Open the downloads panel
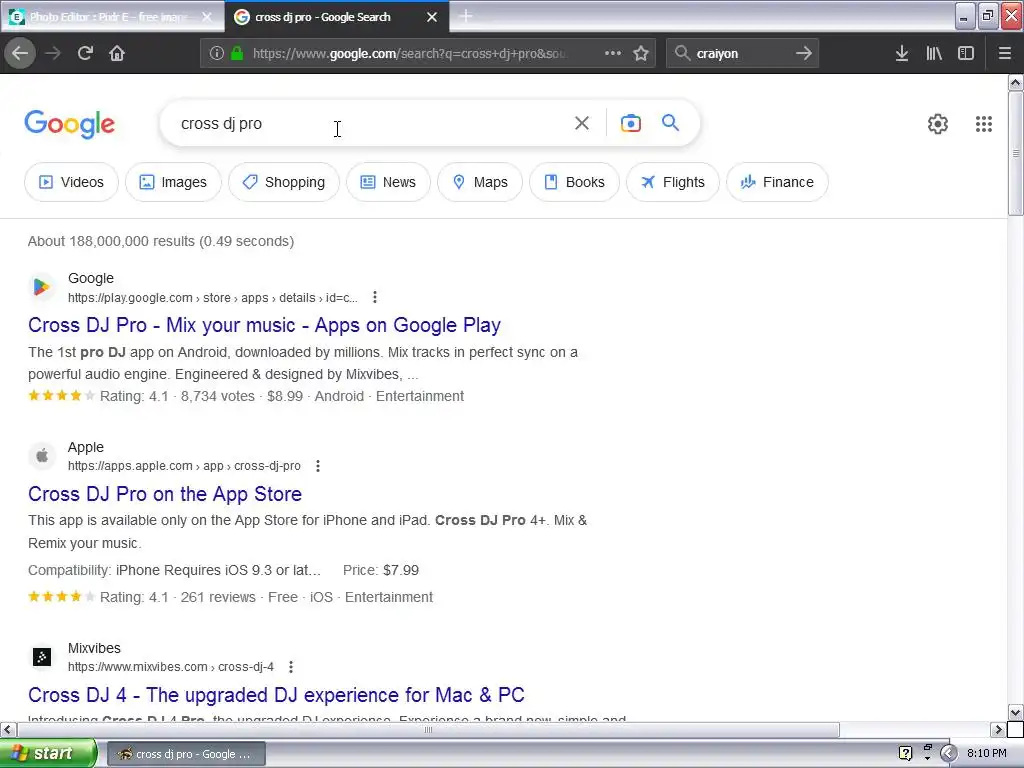The image size is (1024, 768). coord(902,53)
